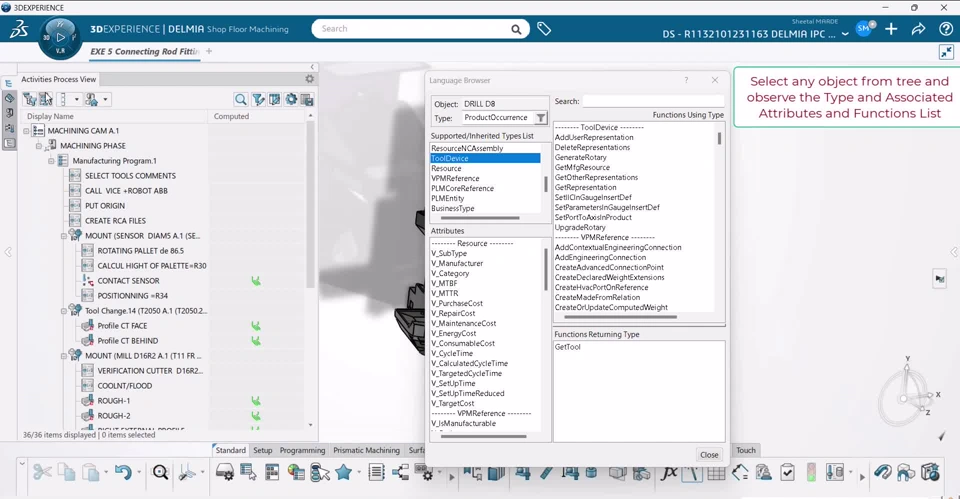Click the Language Browser Search field
960x499 pixels.
click(x=653, y=102)
